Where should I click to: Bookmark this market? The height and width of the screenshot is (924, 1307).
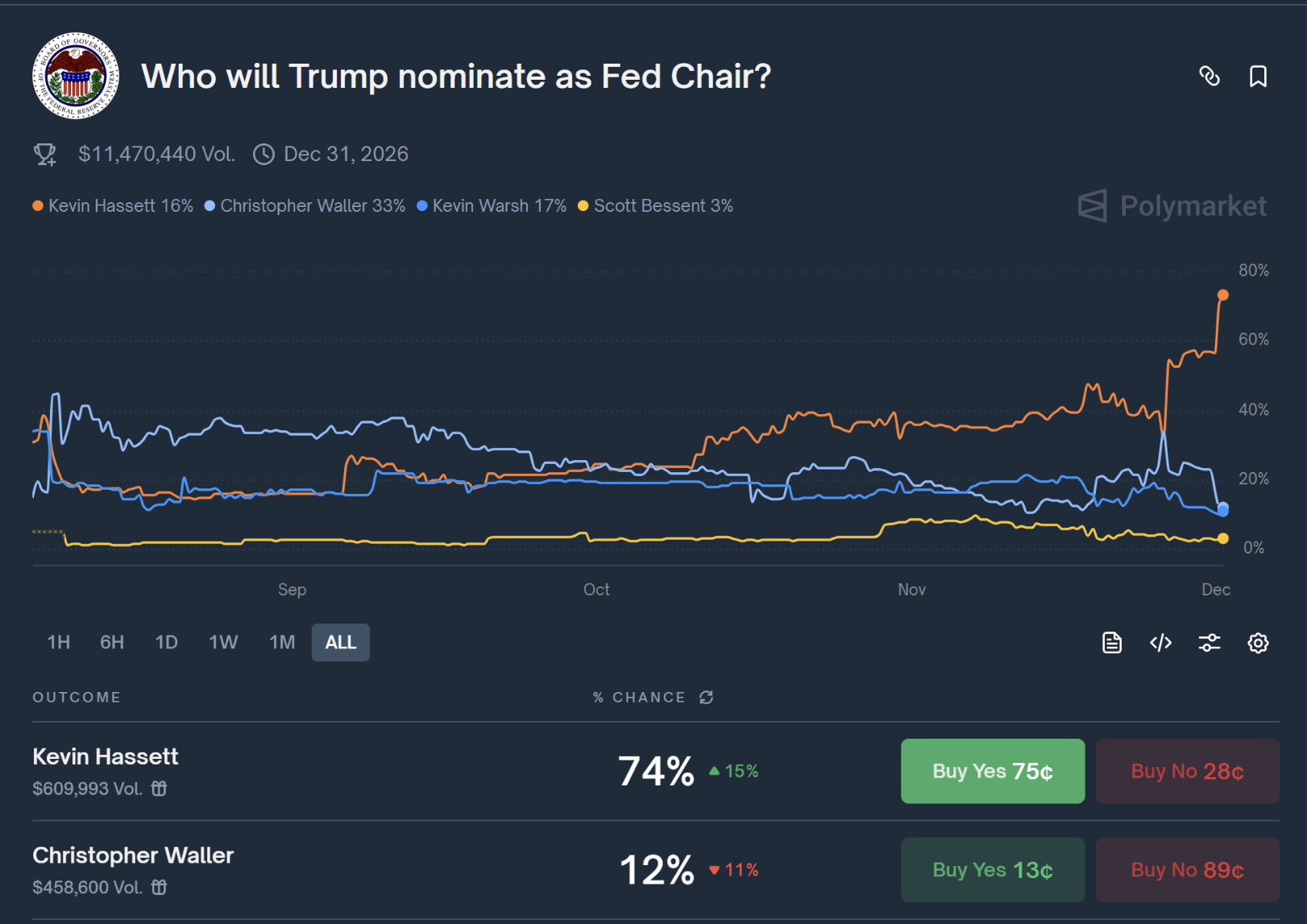point(1258,77)
